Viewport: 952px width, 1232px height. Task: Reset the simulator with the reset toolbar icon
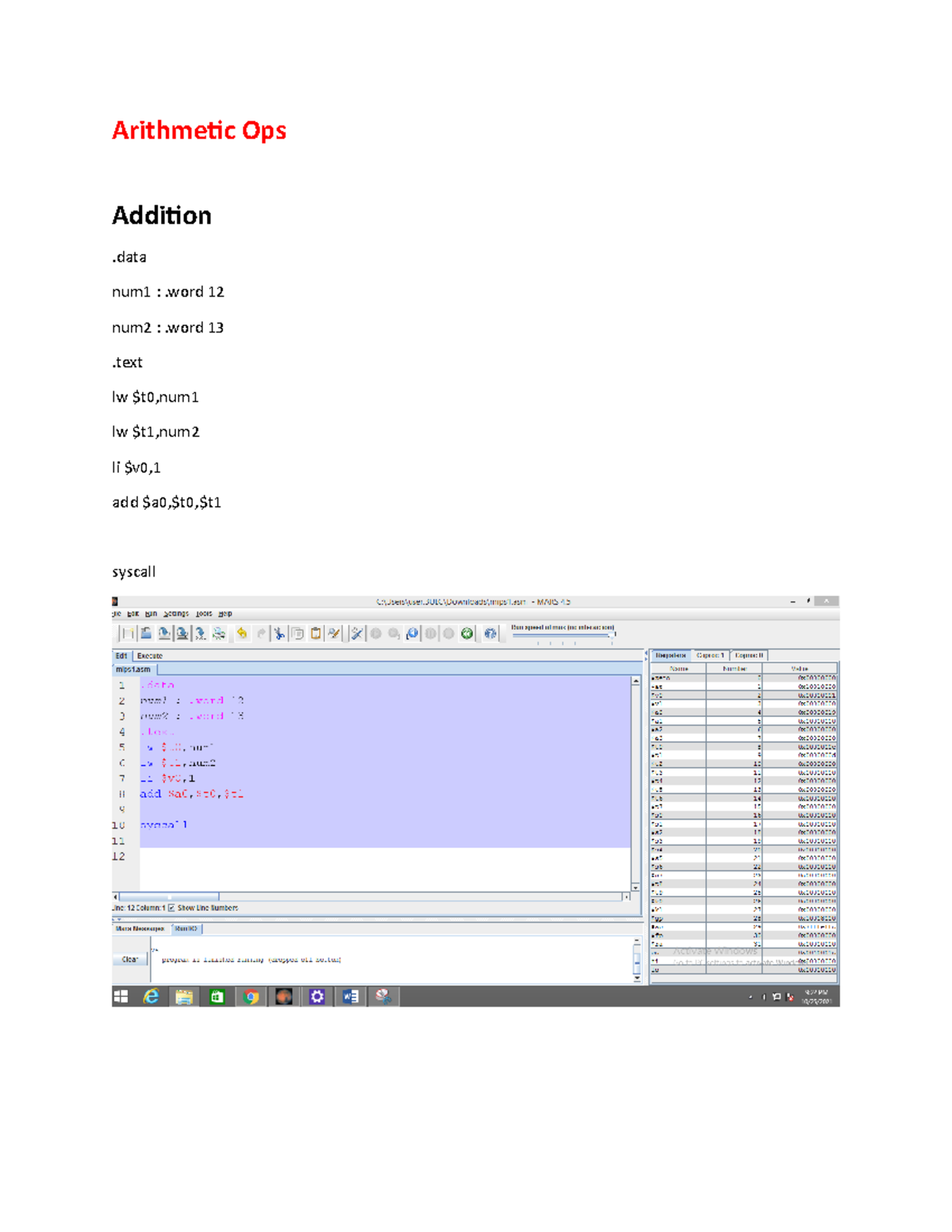coord(466,633)
